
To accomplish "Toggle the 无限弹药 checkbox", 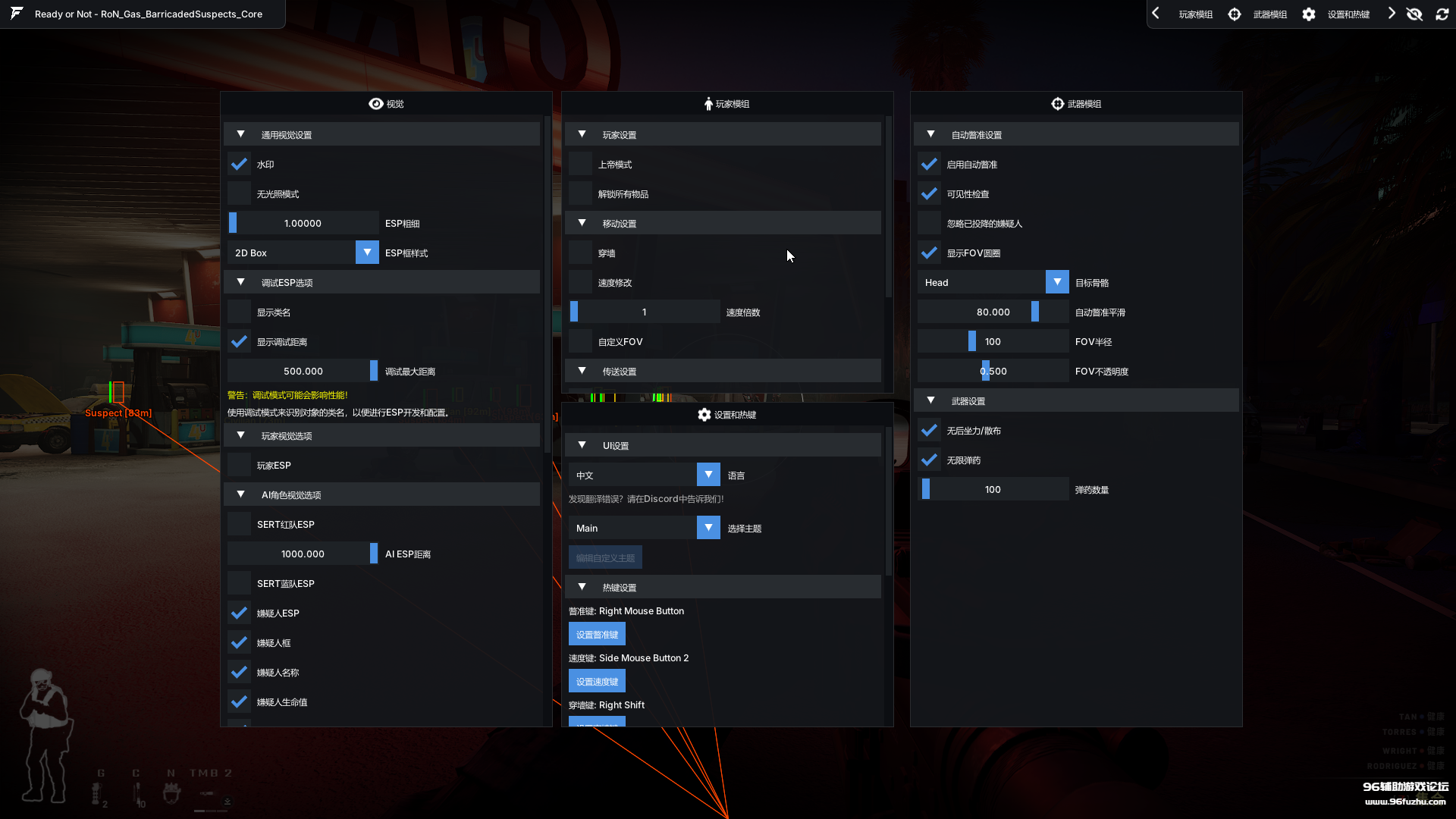I will (x=929, y=460).
